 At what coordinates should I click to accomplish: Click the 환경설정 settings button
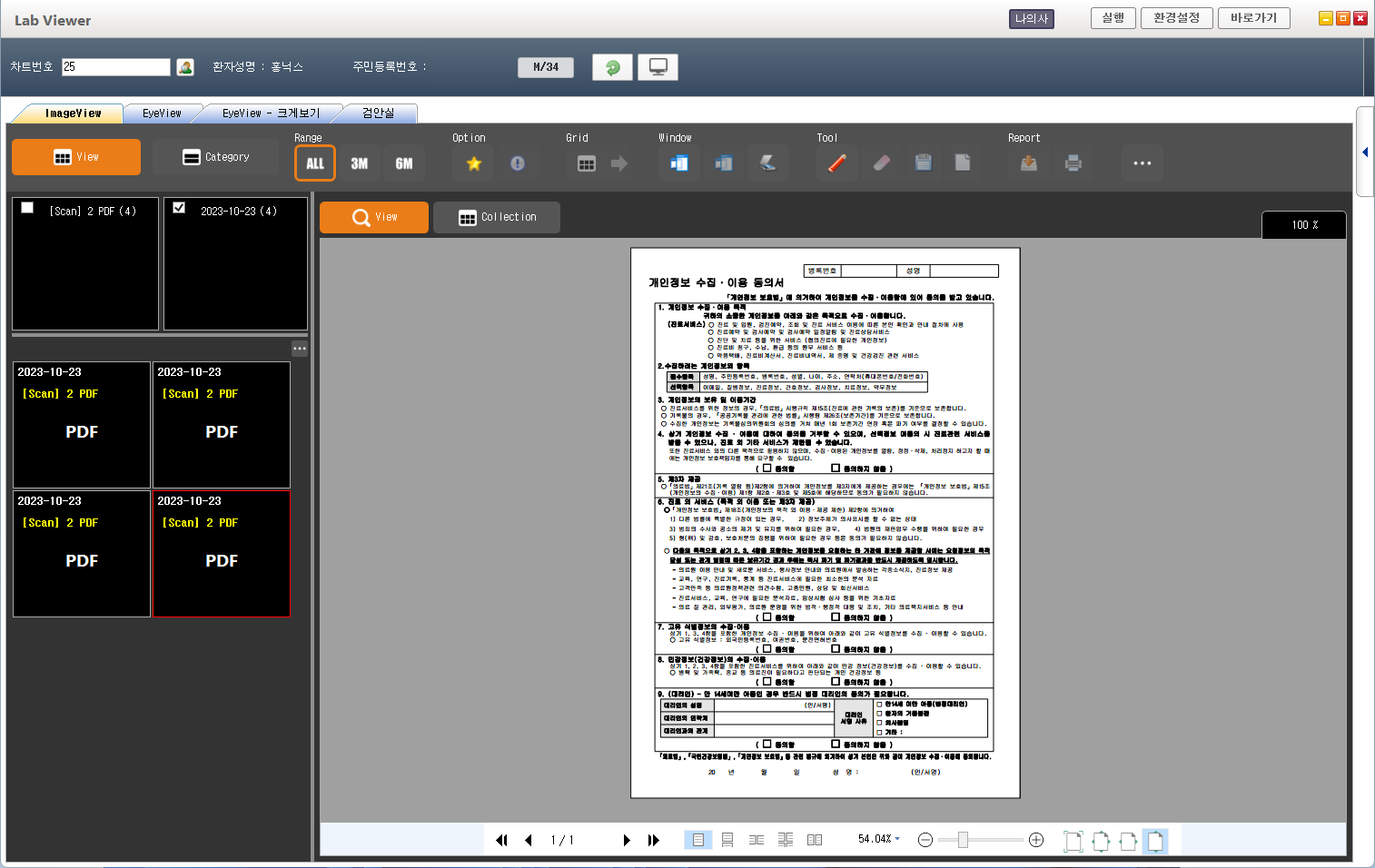coord(1176,18)
